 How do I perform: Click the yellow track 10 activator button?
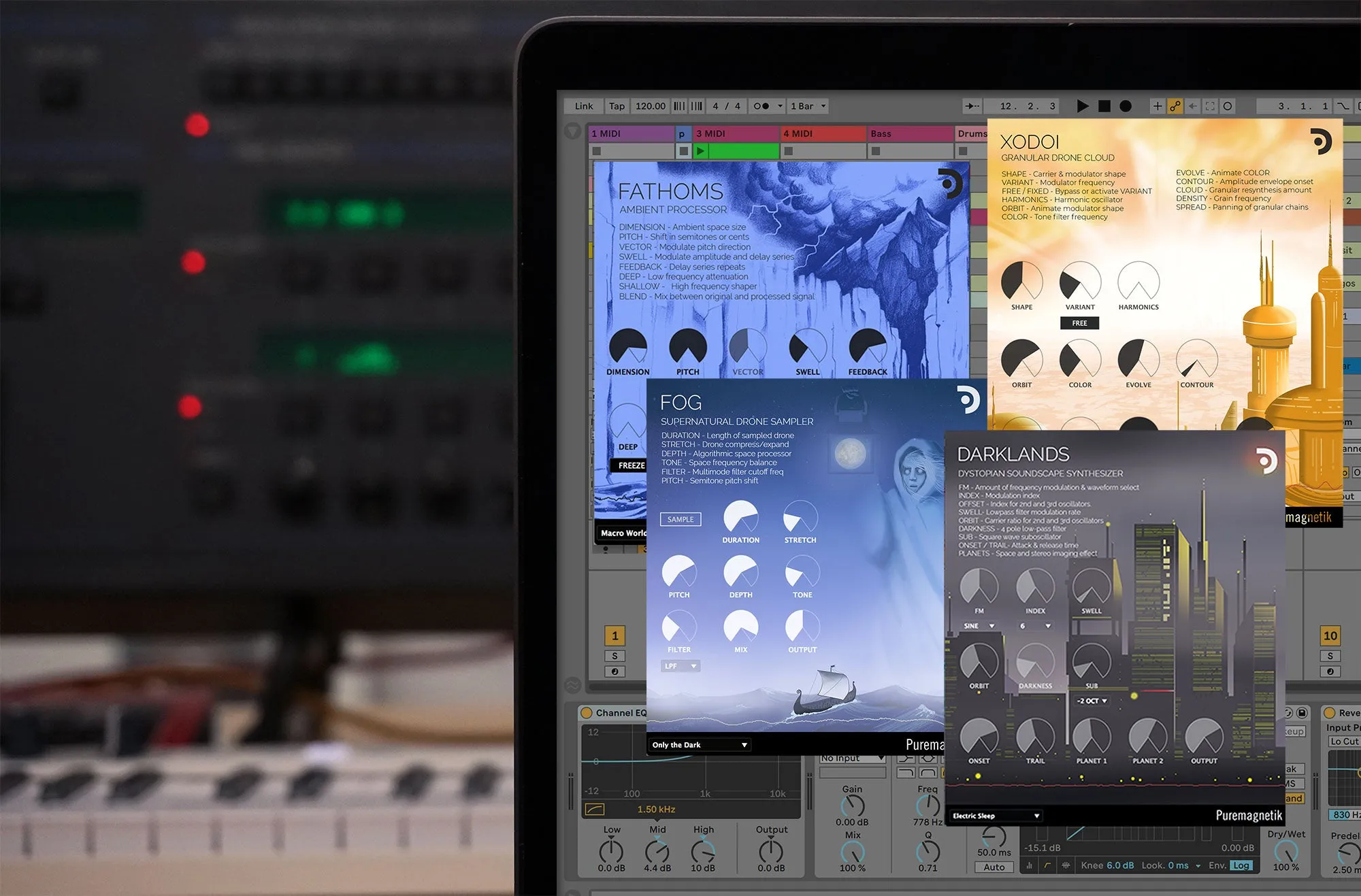[1330, 635]
